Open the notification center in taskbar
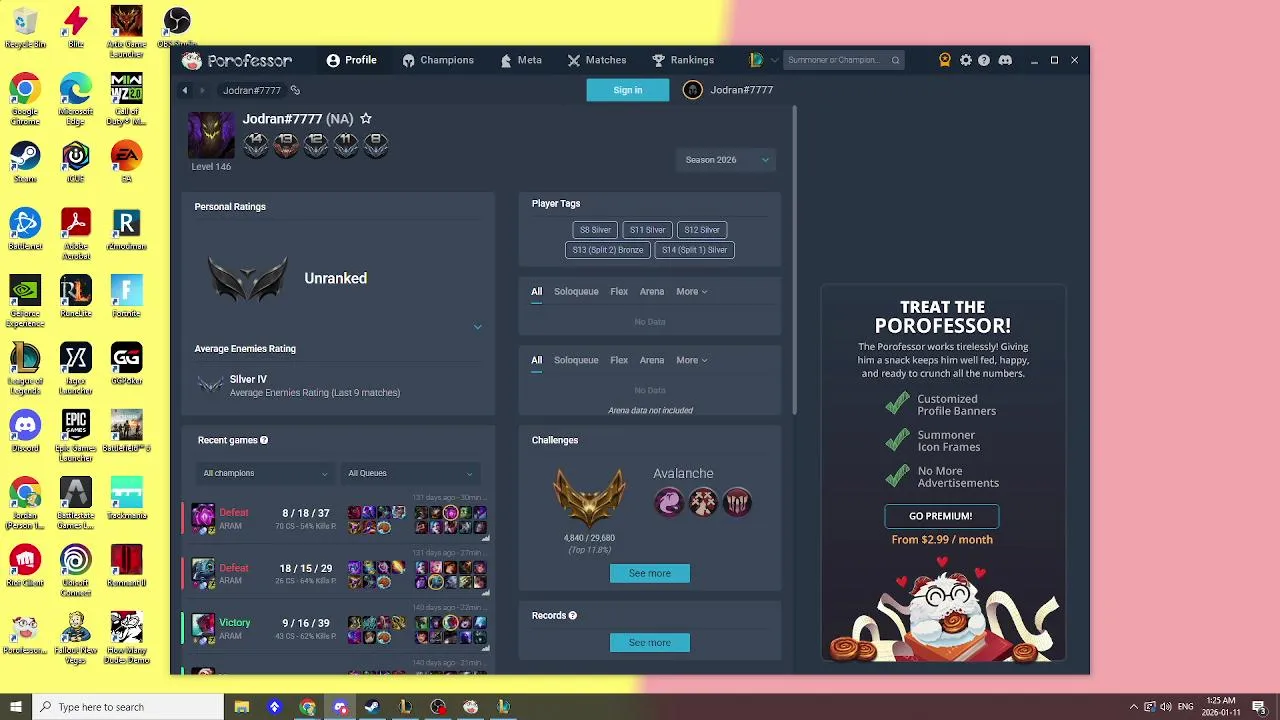The width and height of the screenshot is (1280, 720). [x=1259, y=707]
